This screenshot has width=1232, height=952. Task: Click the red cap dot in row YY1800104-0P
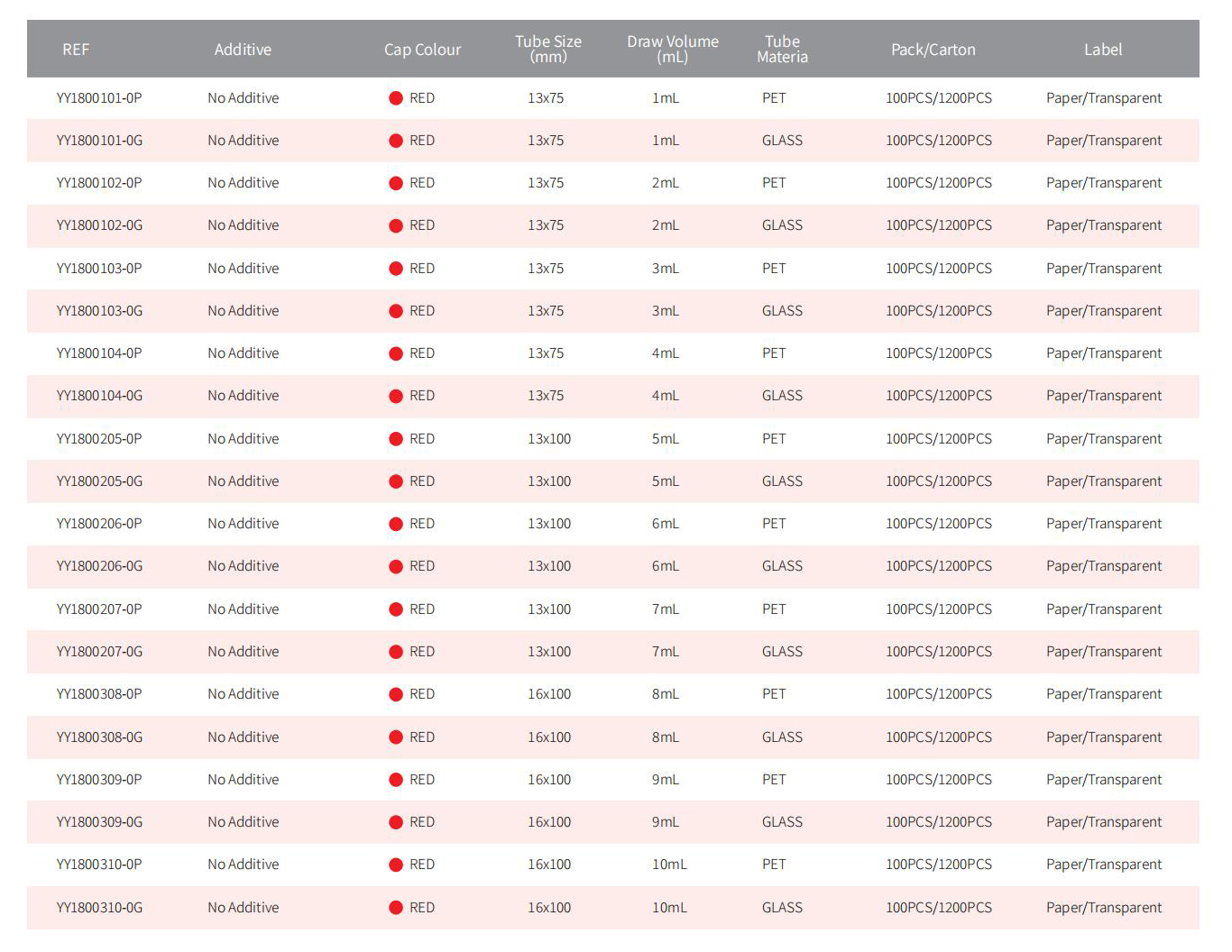[396, 353]
